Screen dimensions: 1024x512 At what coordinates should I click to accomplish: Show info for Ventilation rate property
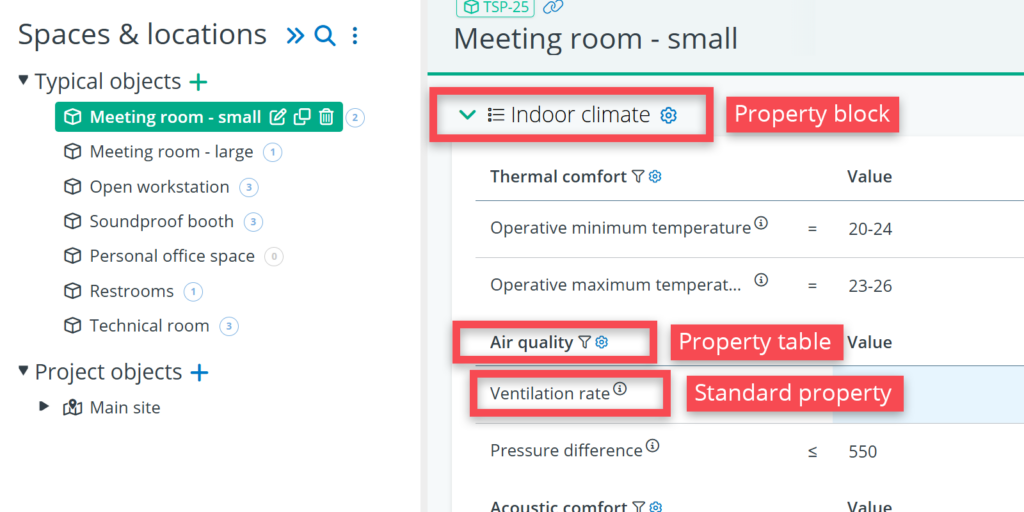coord(620,389)
